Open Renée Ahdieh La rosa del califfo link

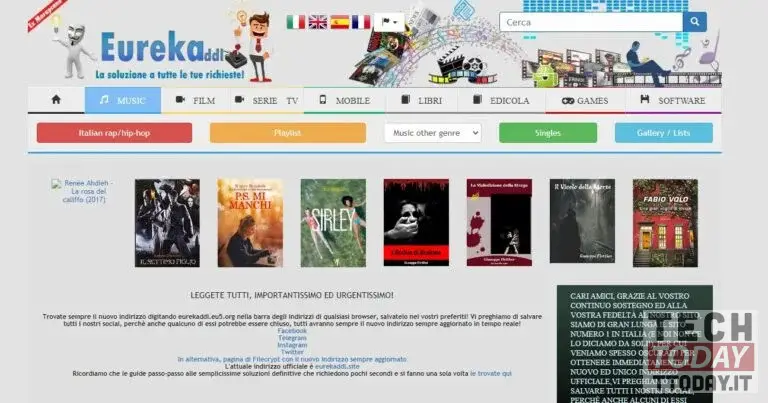(84, 191)
